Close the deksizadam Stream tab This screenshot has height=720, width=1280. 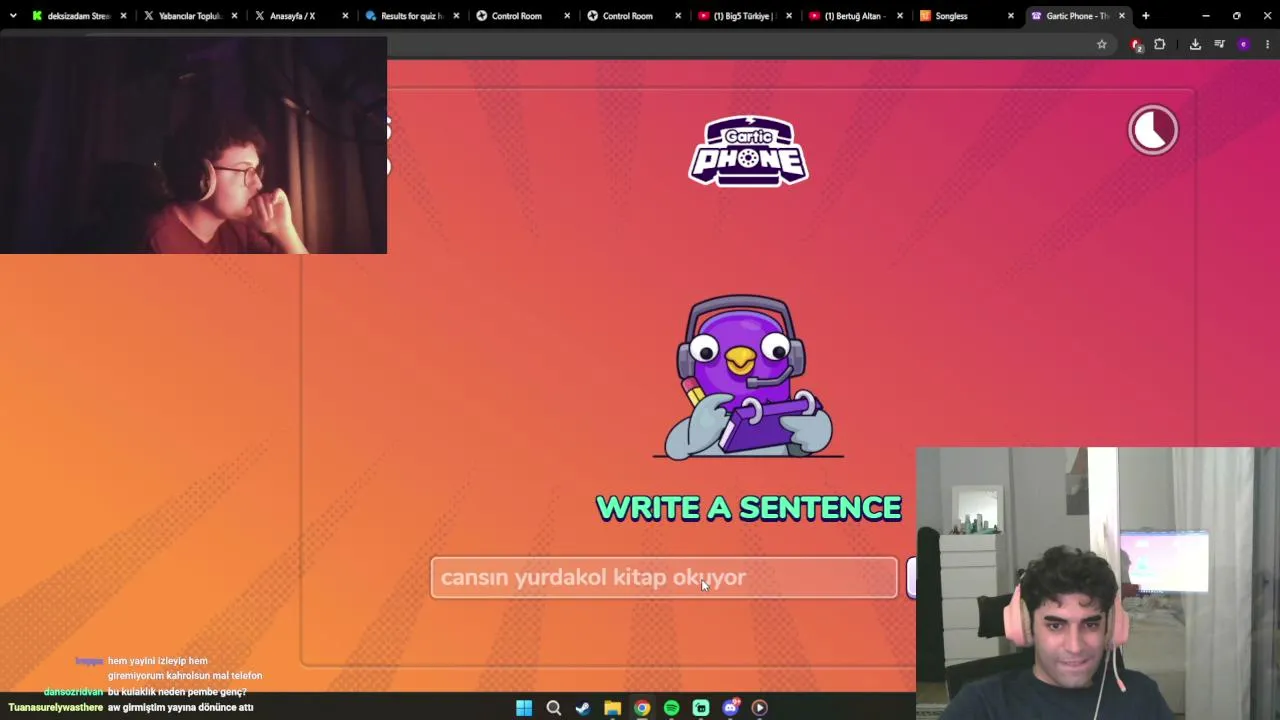(124, 16)
